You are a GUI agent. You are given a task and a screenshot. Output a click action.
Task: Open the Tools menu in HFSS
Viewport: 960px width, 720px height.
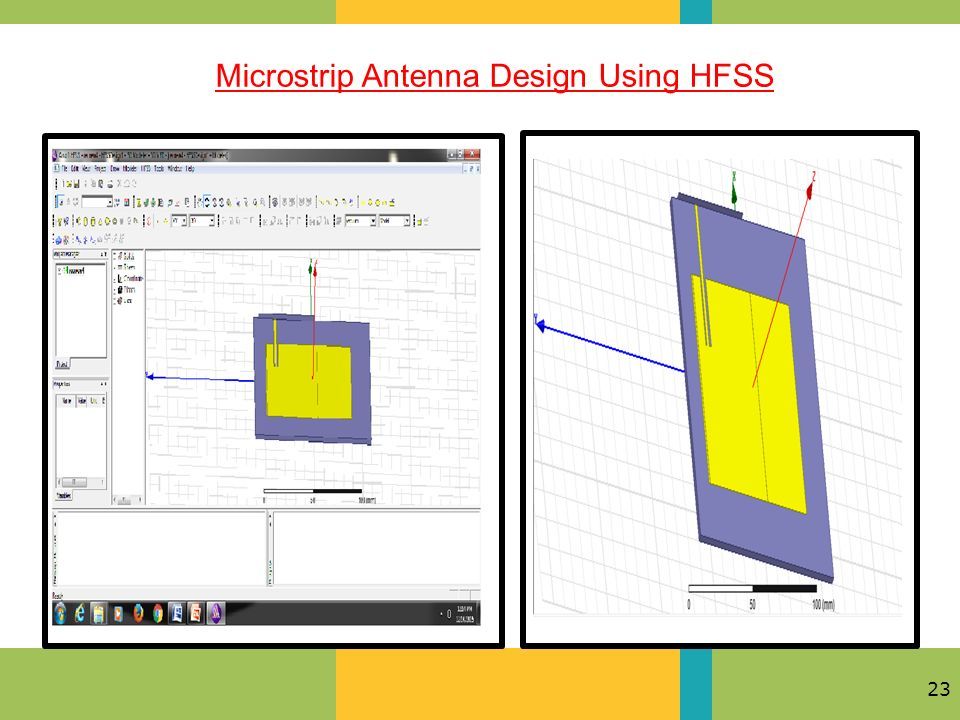(159, 169)
